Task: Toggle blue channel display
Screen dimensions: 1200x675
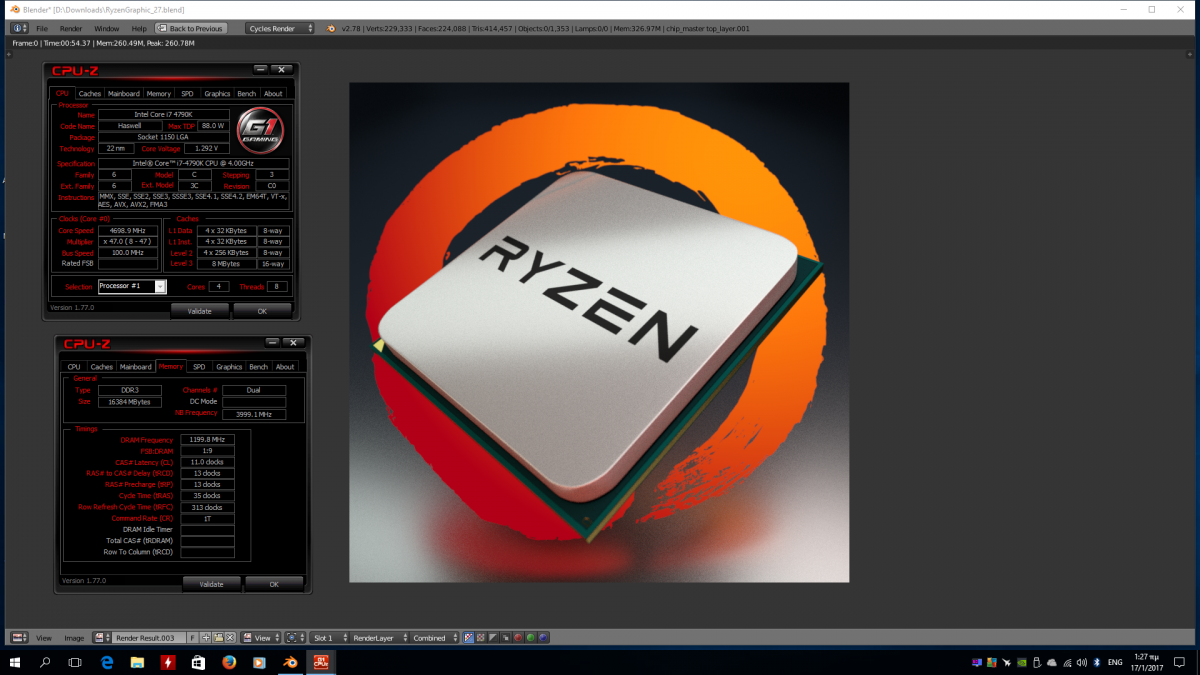Action: click(x=543, y=638)
